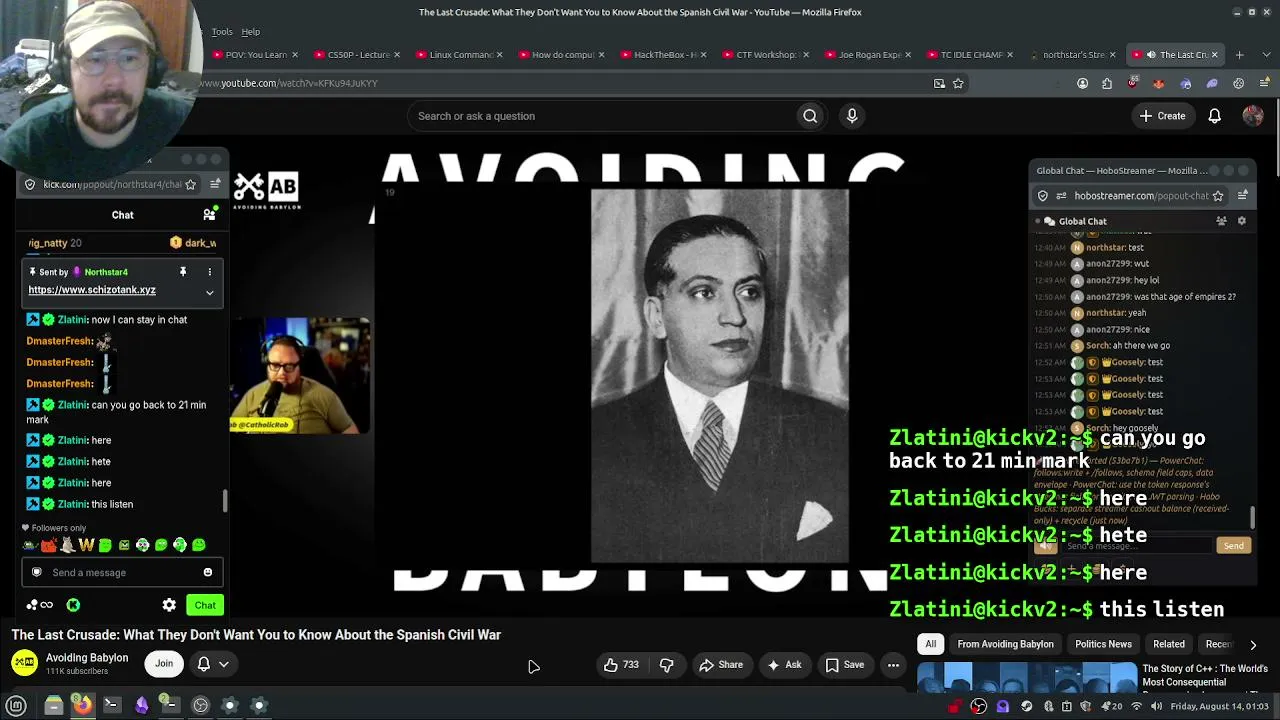Screen dimensions: 1280x720
Task: Open the Avoiding Babylon channel name
Action: [x=87, y=658]
